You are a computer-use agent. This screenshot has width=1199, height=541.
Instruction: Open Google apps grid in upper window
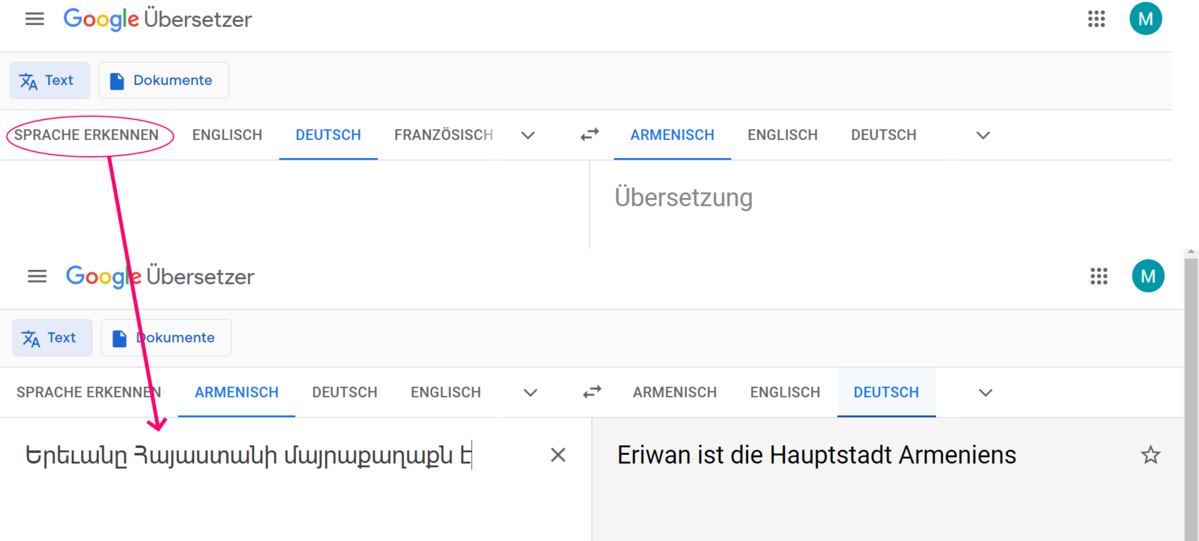pyautogui.click(x=1097, y=19)
